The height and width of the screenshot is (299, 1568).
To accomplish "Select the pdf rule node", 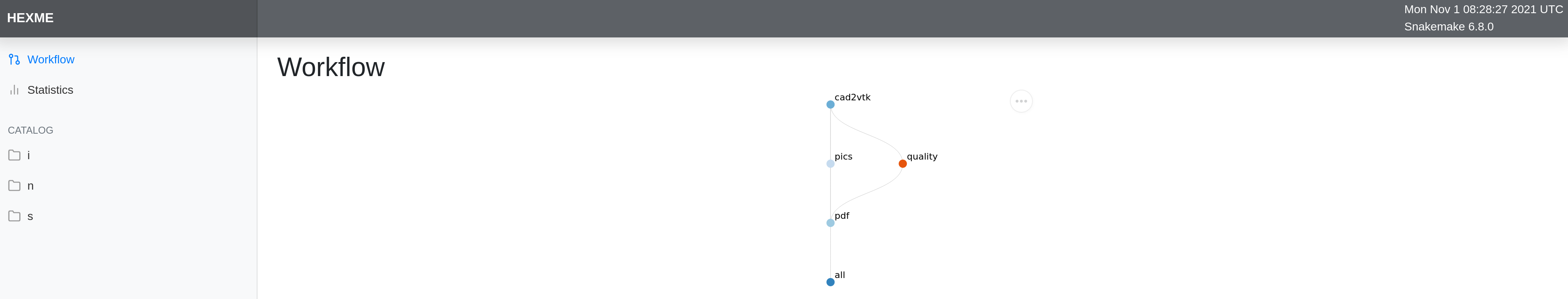I will [830, 223].
